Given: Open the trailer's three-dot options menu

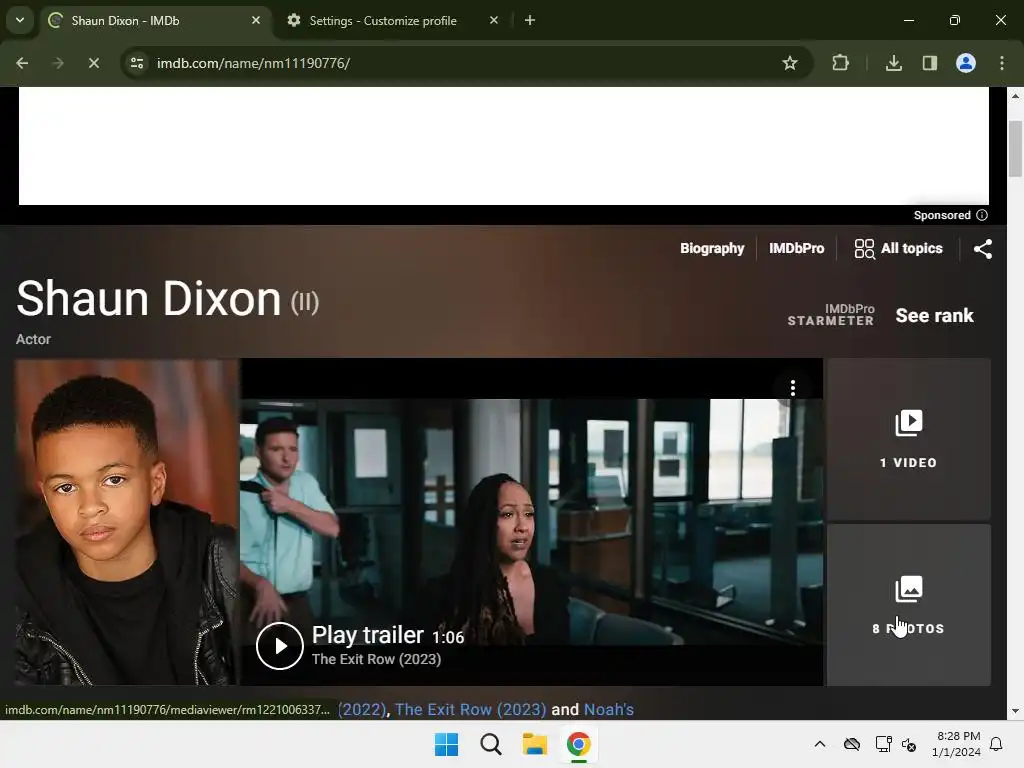Looking at the screenshot, I should (x=793, y=389).
